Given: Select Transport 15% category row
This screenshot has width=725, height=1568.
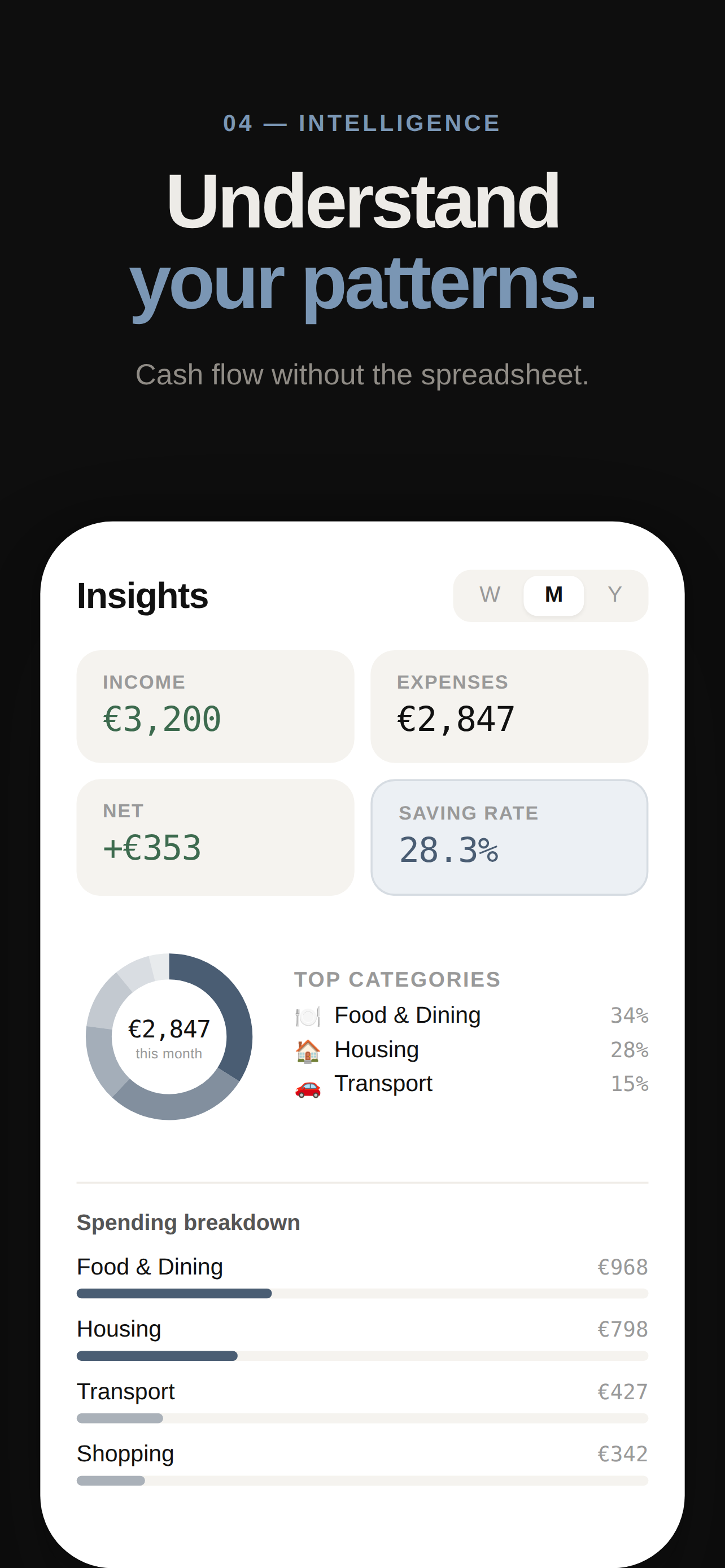Looking at the screenshot, I should pyautogui.click(x=471, y=1084).
